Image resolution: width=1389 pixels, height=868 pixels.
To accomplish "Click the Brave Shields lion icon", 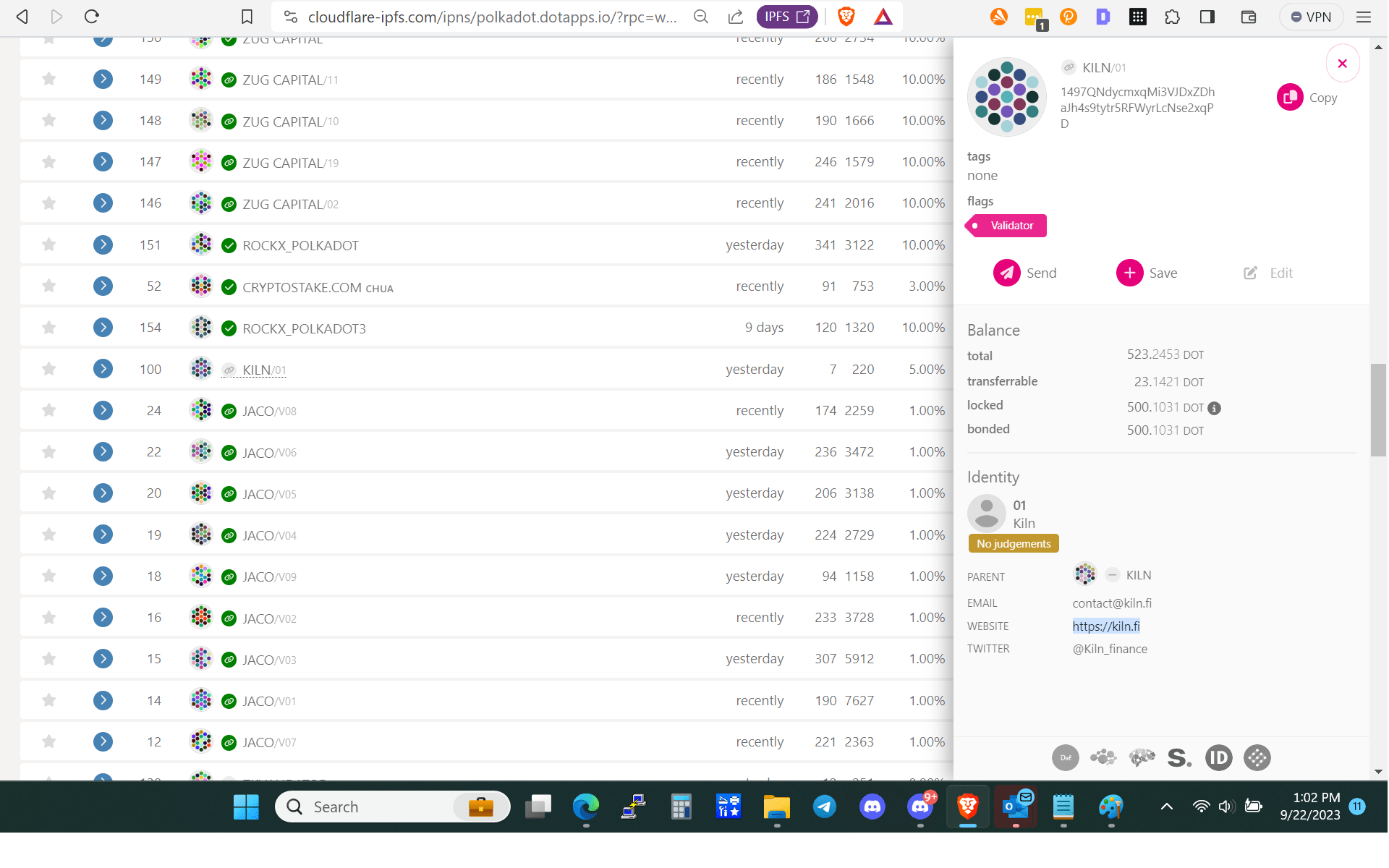I will [846, 17].
